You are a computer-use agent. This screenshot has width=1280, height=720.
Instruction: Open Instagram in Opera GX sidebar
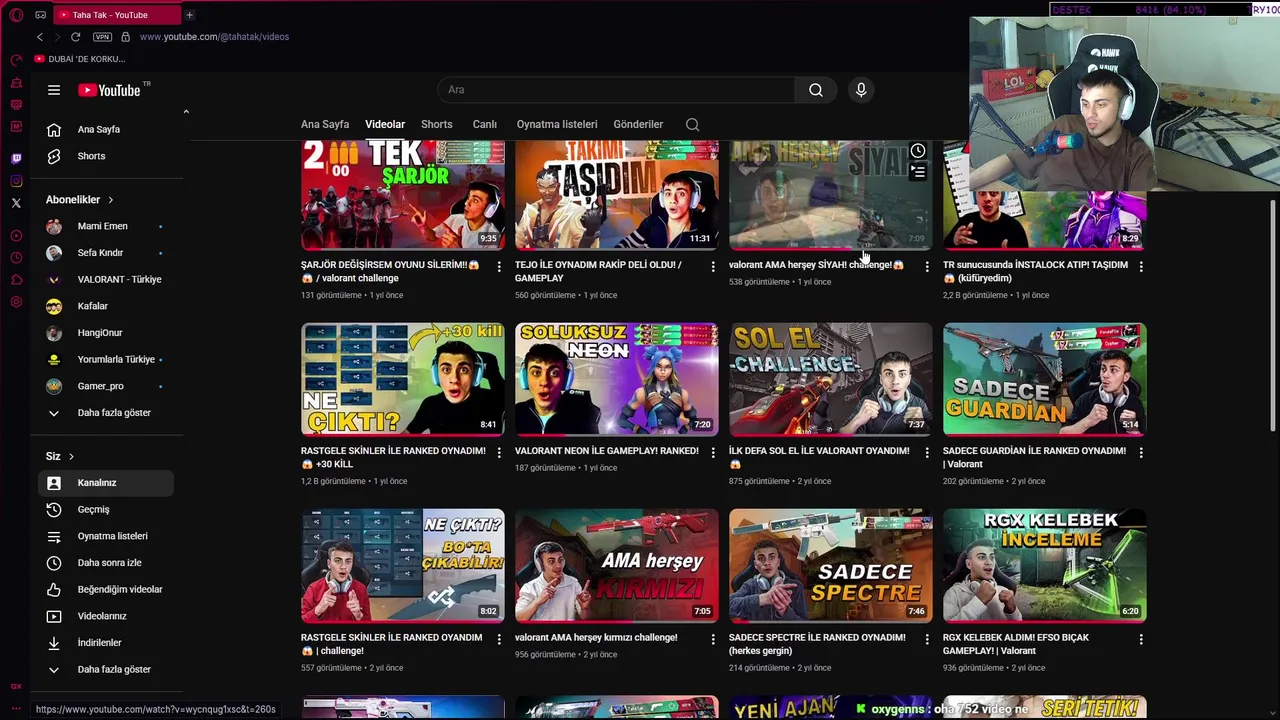tap(16, 181)
